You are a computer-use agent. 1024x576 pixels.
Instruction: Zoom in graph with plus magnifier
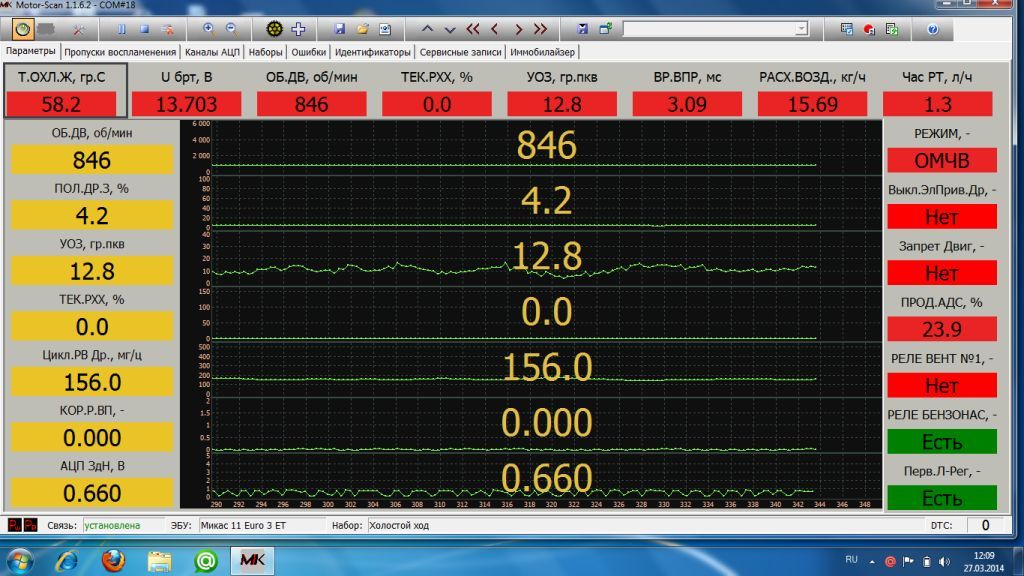tap(208, 29)
